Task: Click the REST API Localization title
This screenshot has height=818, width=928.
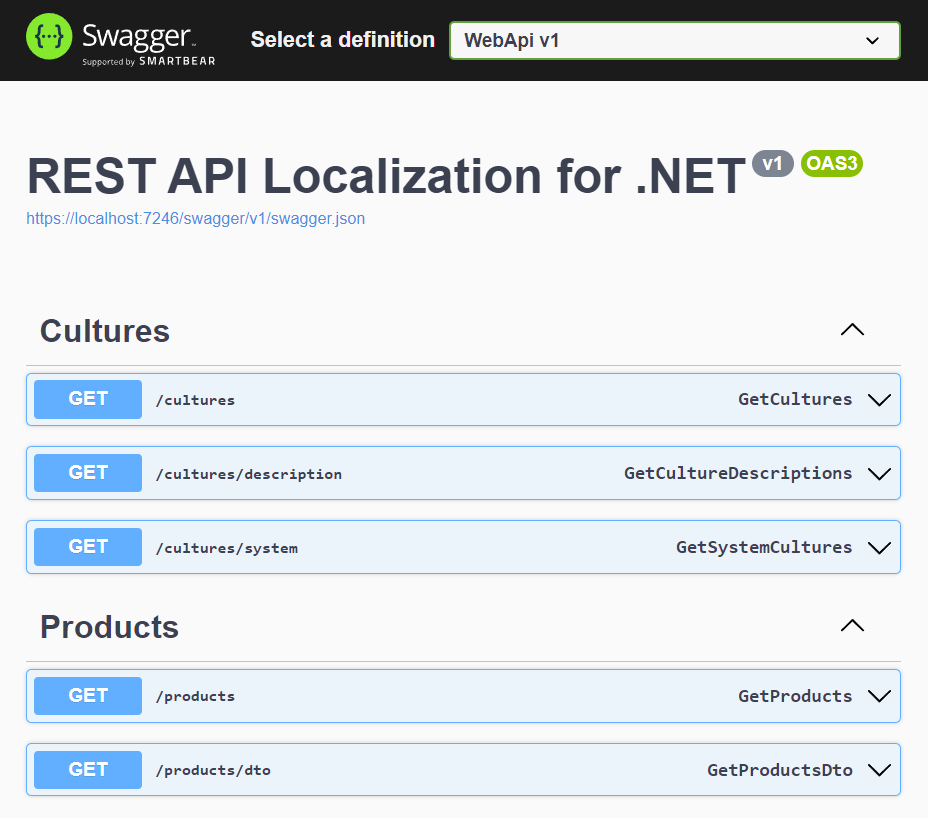Action: click(386, 176)
